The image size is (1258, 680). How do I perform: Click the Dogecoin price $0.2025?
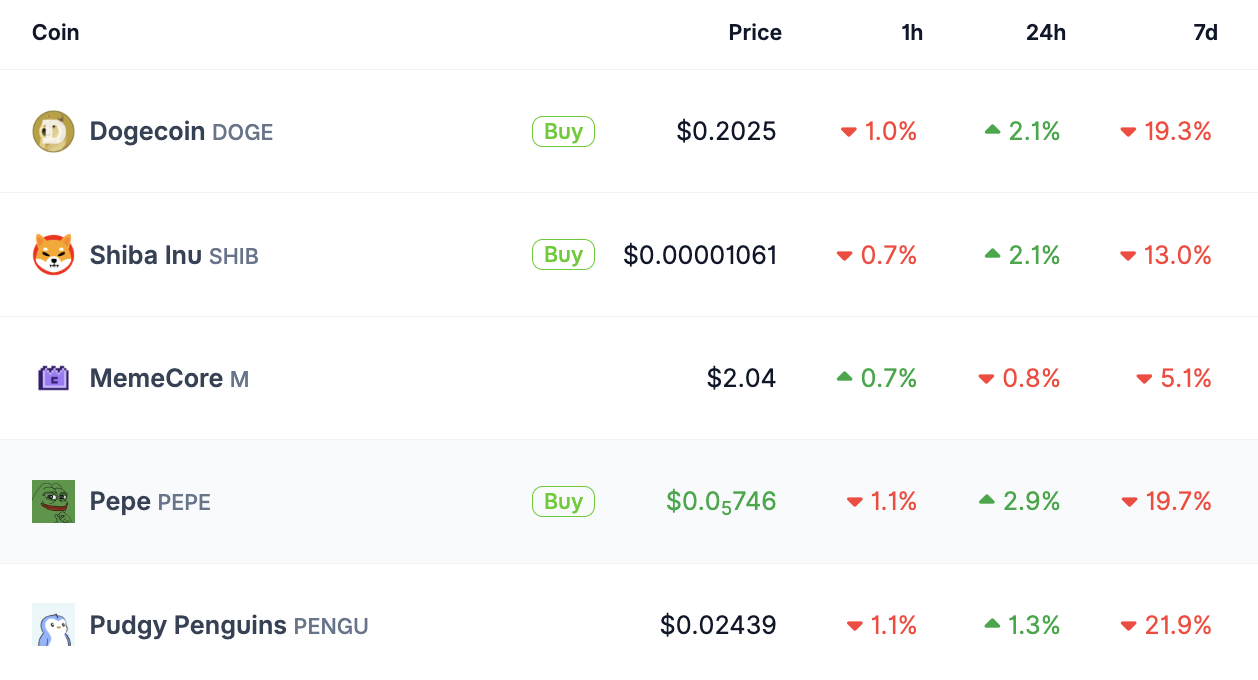point(726,132)
